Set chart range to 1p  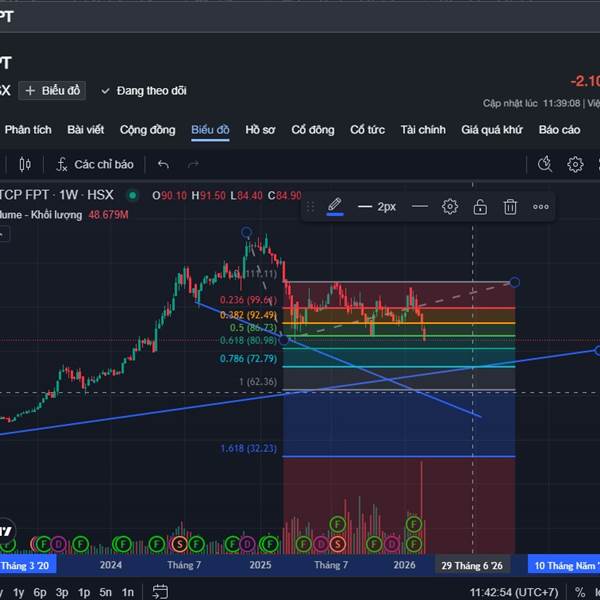pyautogui.click(x=84, y=592)
